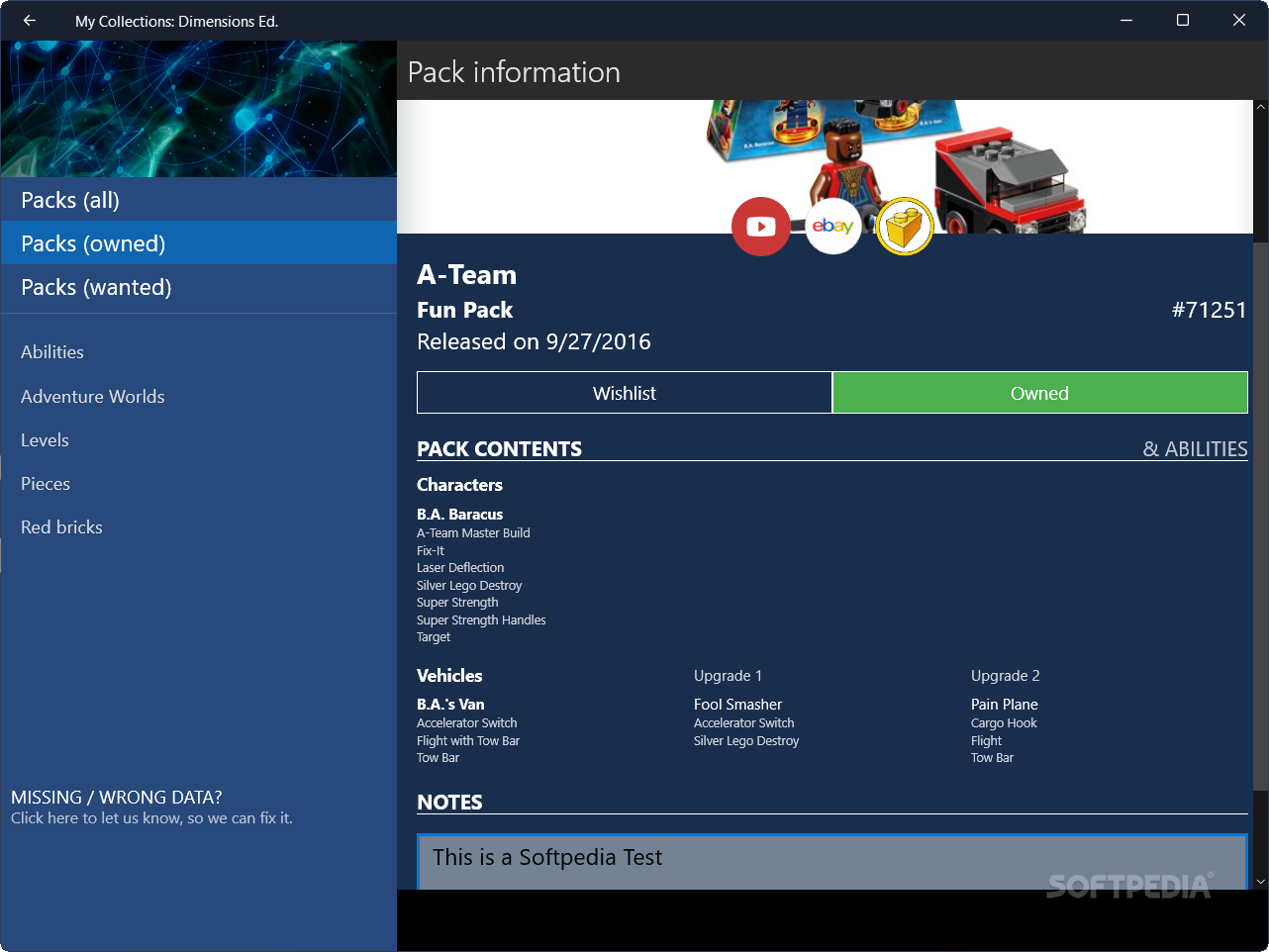Click 'Silver Lego Destroy' under Fool Smasher
The image size is (1269, 952).
pyautogui.click(x=746, y=741)
